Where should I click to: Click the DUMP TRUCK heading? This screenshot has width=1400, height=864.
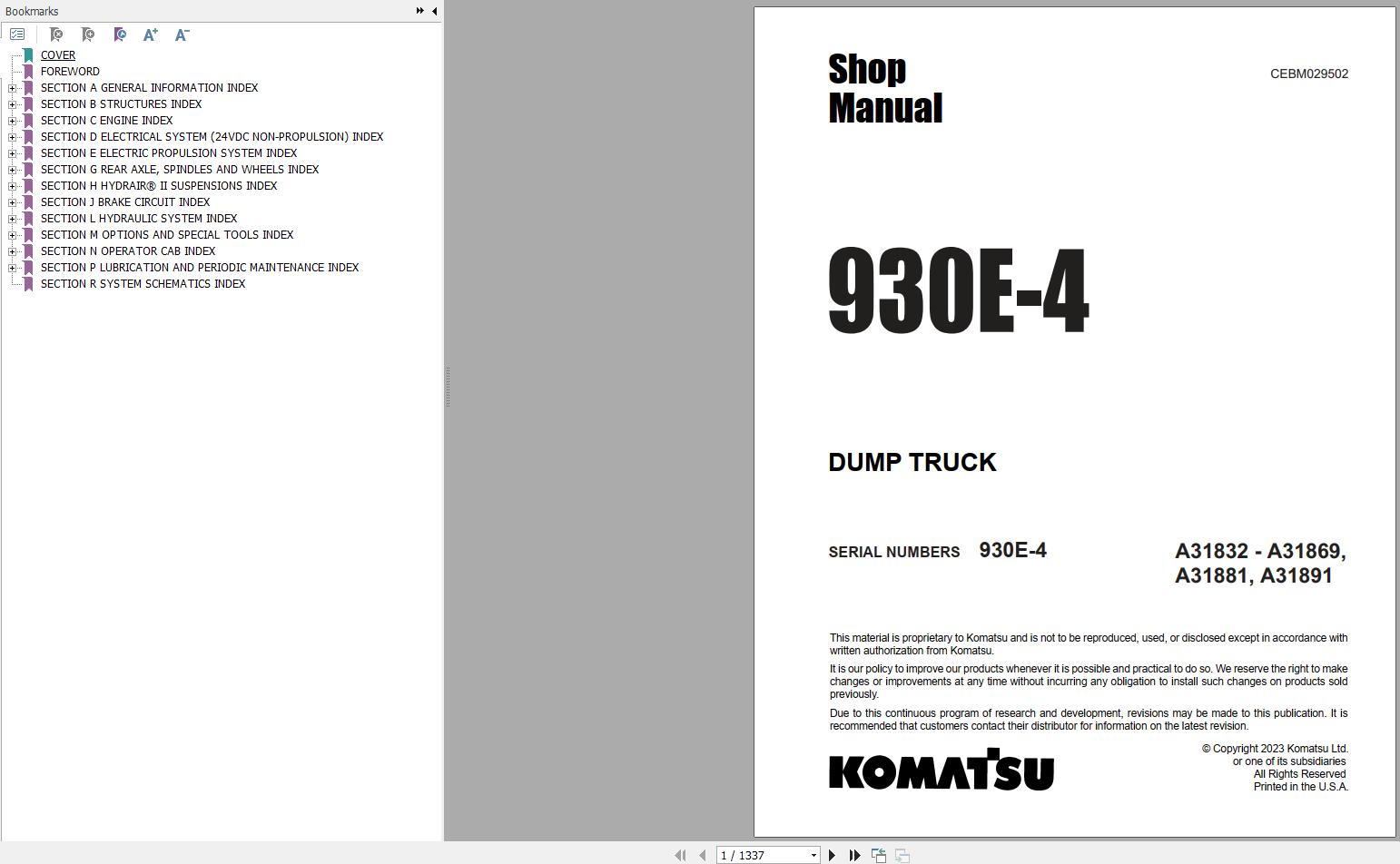912,462
